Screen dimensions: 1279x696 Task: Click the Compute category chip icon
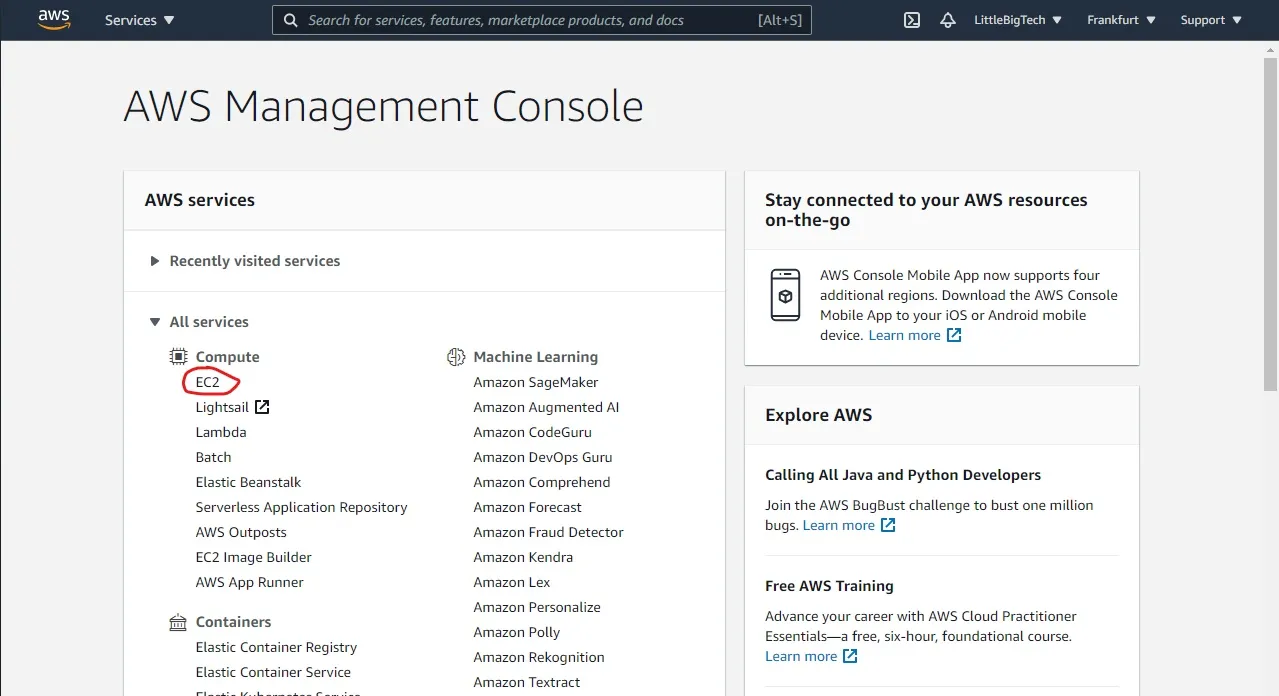click(x=178, y=357)
